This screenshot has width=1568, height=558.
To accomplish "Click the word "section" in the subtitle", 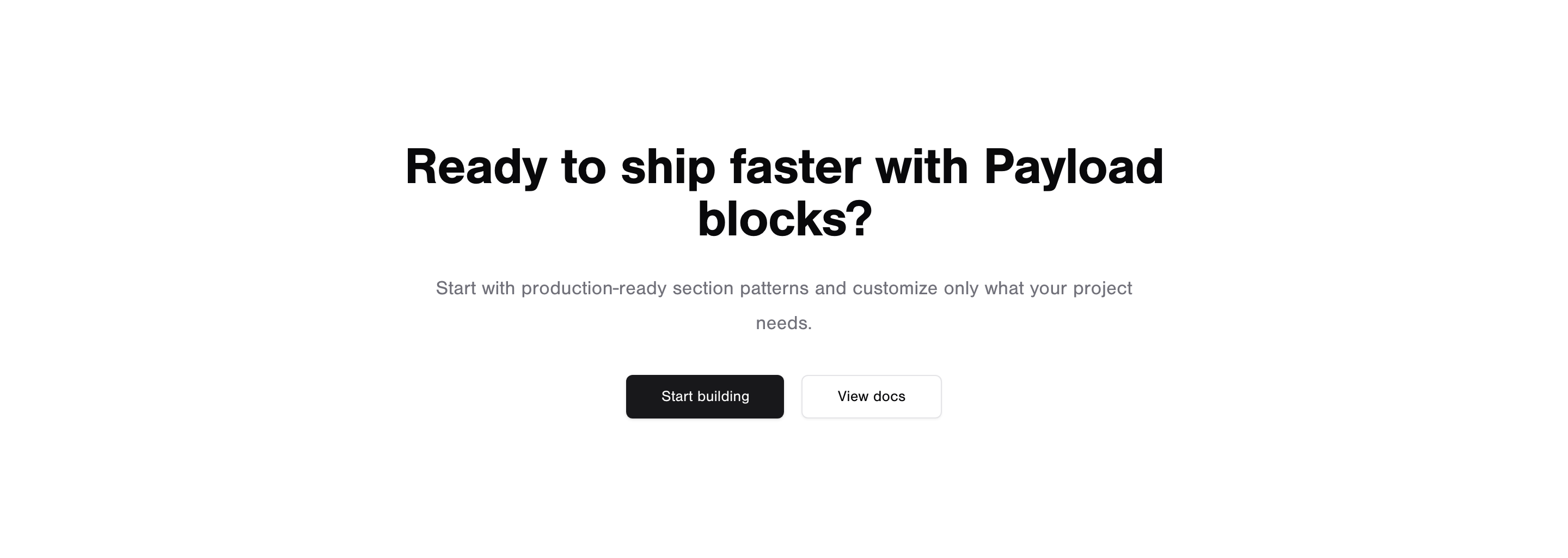I will pos(702,288).
